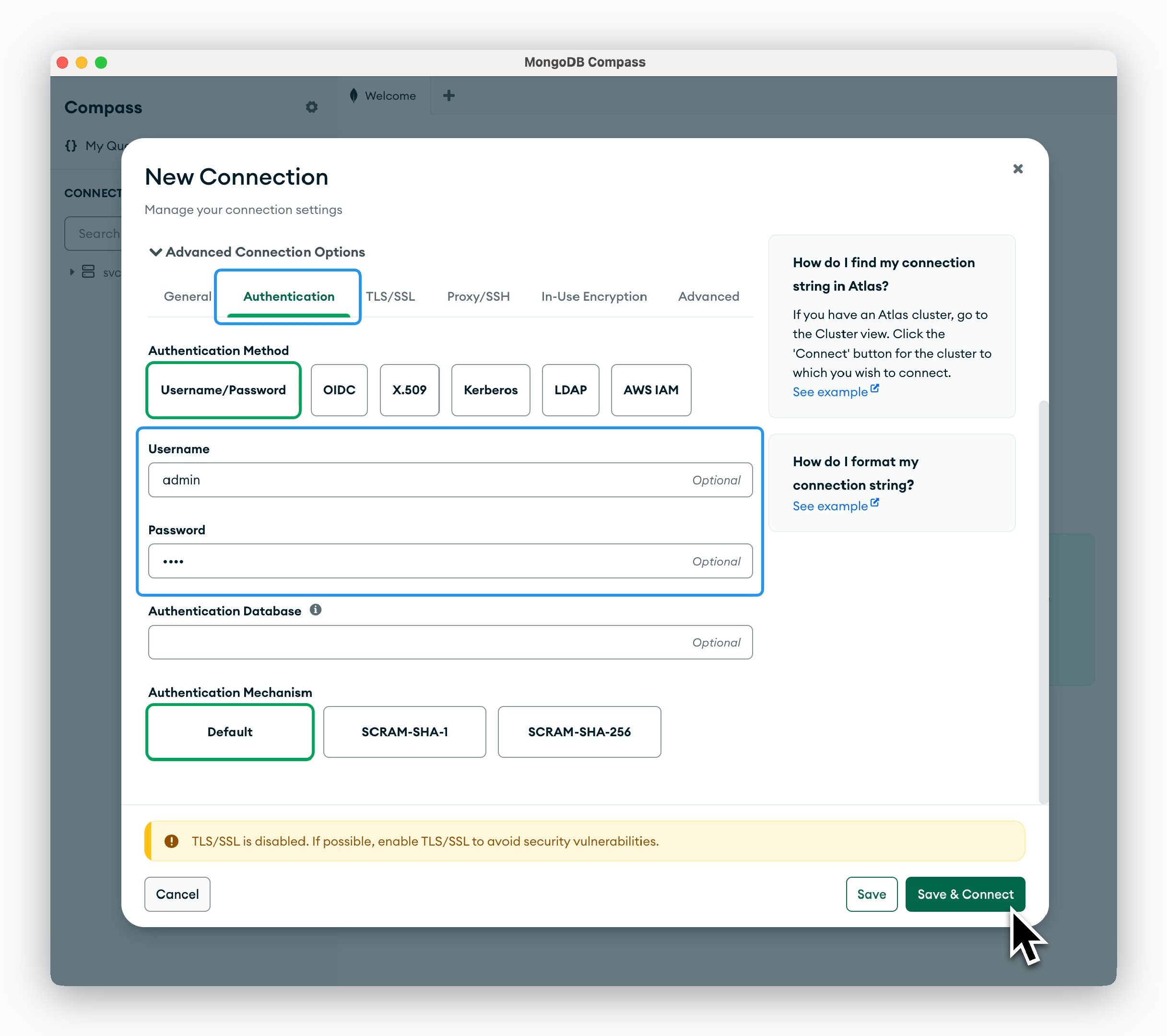Select the Authentication tab
Screen dimensions: 1167x1036
tap(288, 296)
